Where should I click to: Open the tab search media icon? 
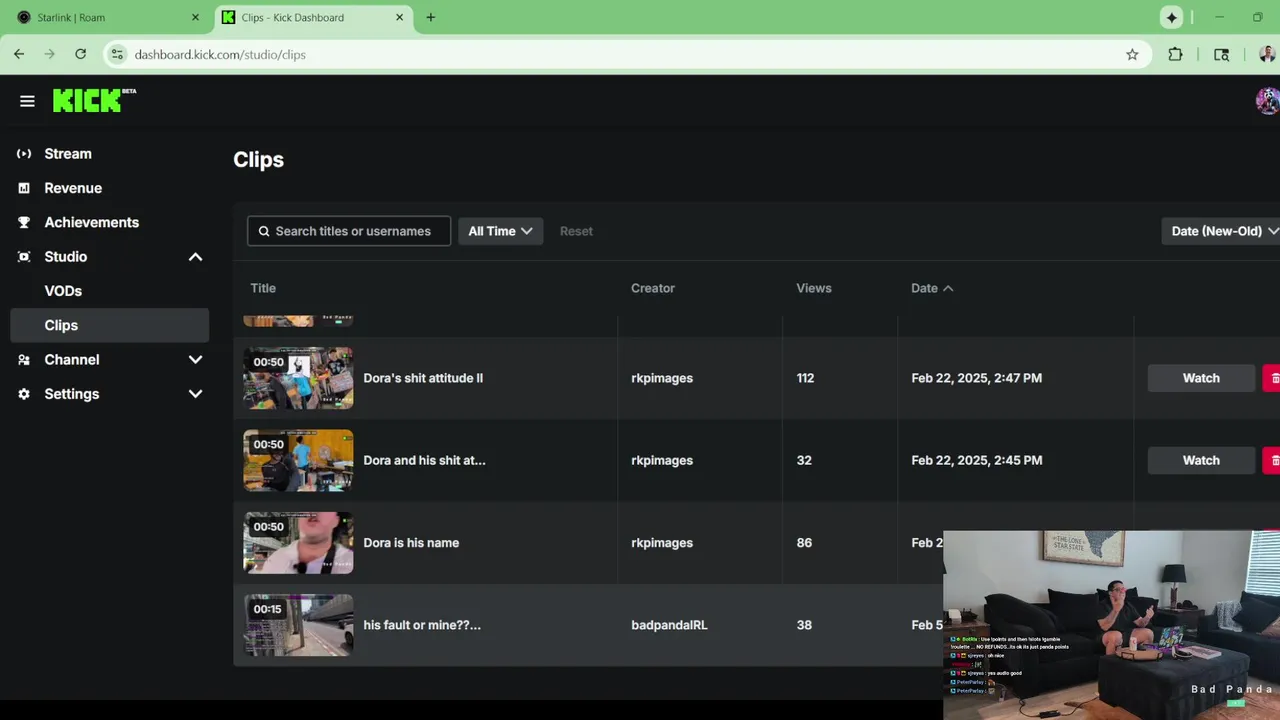(x=1221, y=55)
